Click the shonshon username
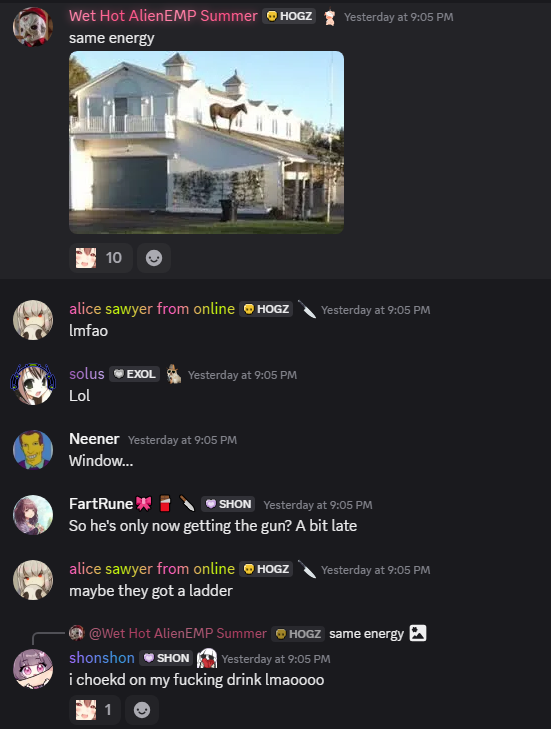Image resolution: width=551 pixels, height=729 pixels. (102, 658)
